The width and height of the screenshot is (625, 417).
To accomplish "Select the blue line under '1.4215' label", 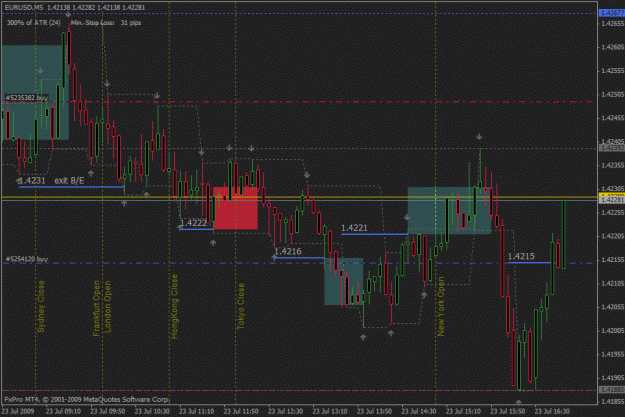I will pos(529,262).
